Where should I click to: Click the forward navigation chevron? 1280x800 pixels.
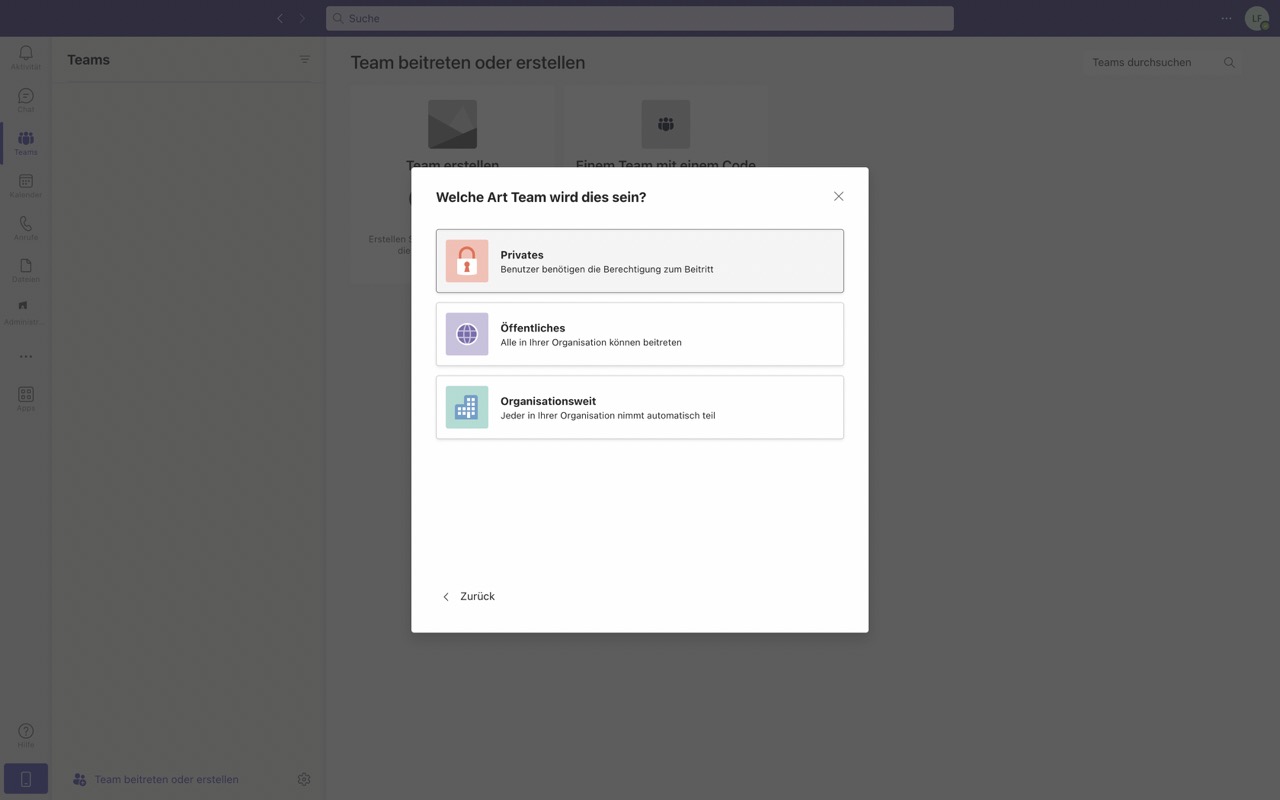pos(302,18)
